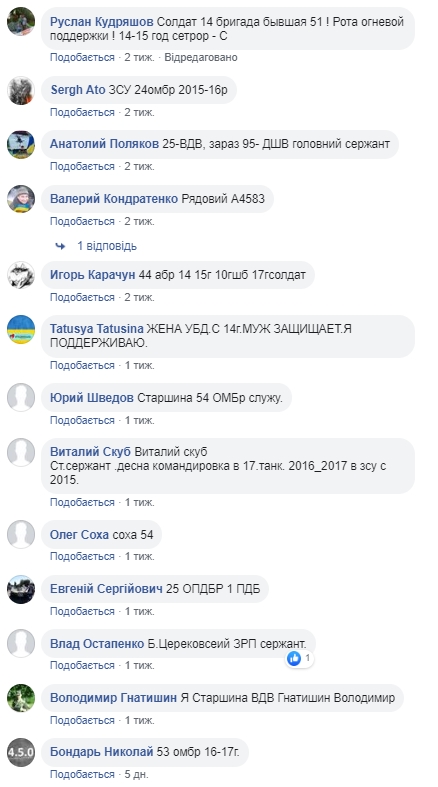Image resolution: width=438 pixels, height=787 pixels.
Task: Open the "Відредаговано" edit history link
Action: tap(201, 57)
